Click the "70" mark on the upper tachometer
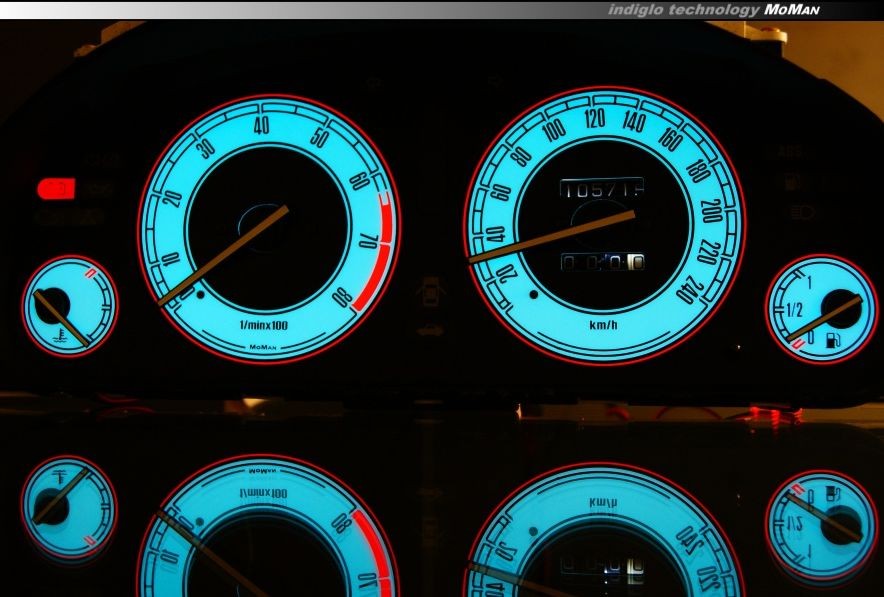884x597 pixels. 368,241
